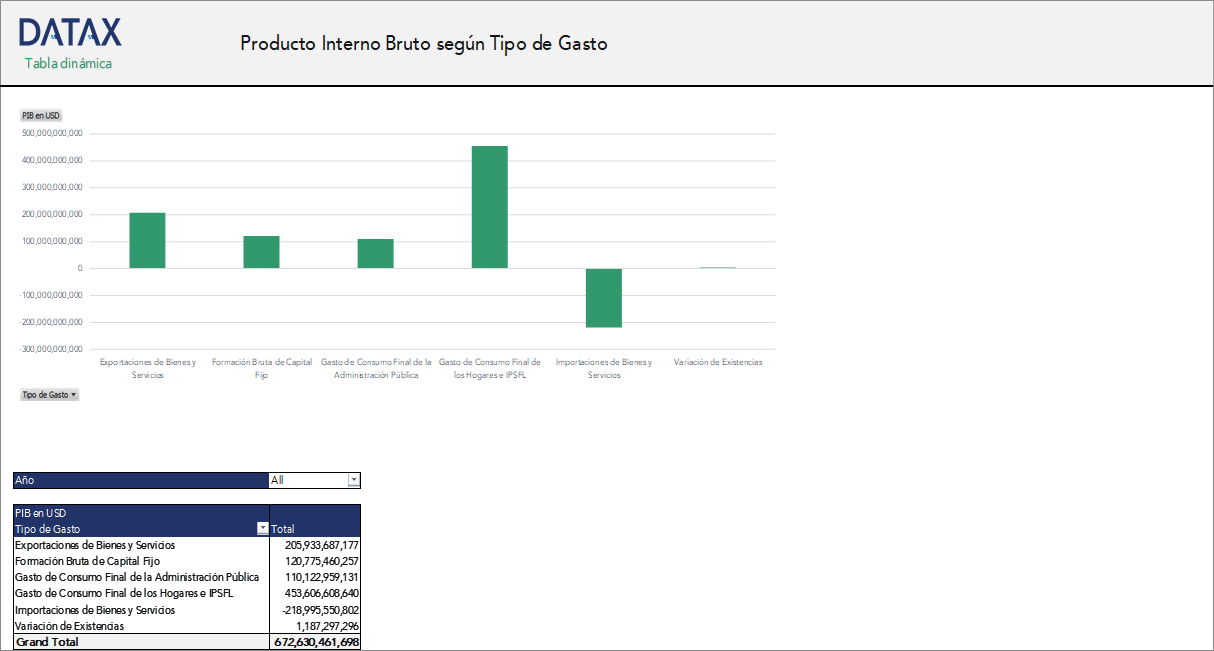1214x651 pixels.
Task: Select the Exportaciones de Bienes y Servicios bar
Action: pyautogui.click(x=146, y=238)
